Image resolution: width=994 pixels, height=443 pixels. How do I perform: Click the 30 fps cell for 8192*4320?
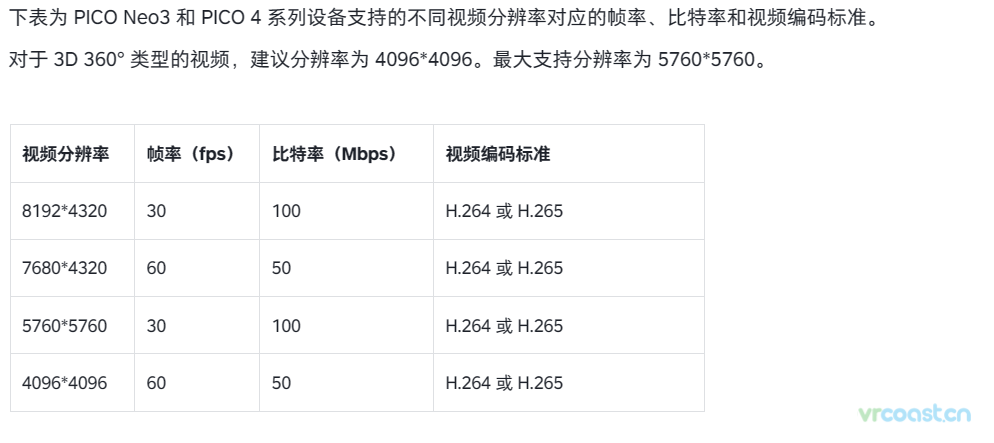tap(197, 211)
